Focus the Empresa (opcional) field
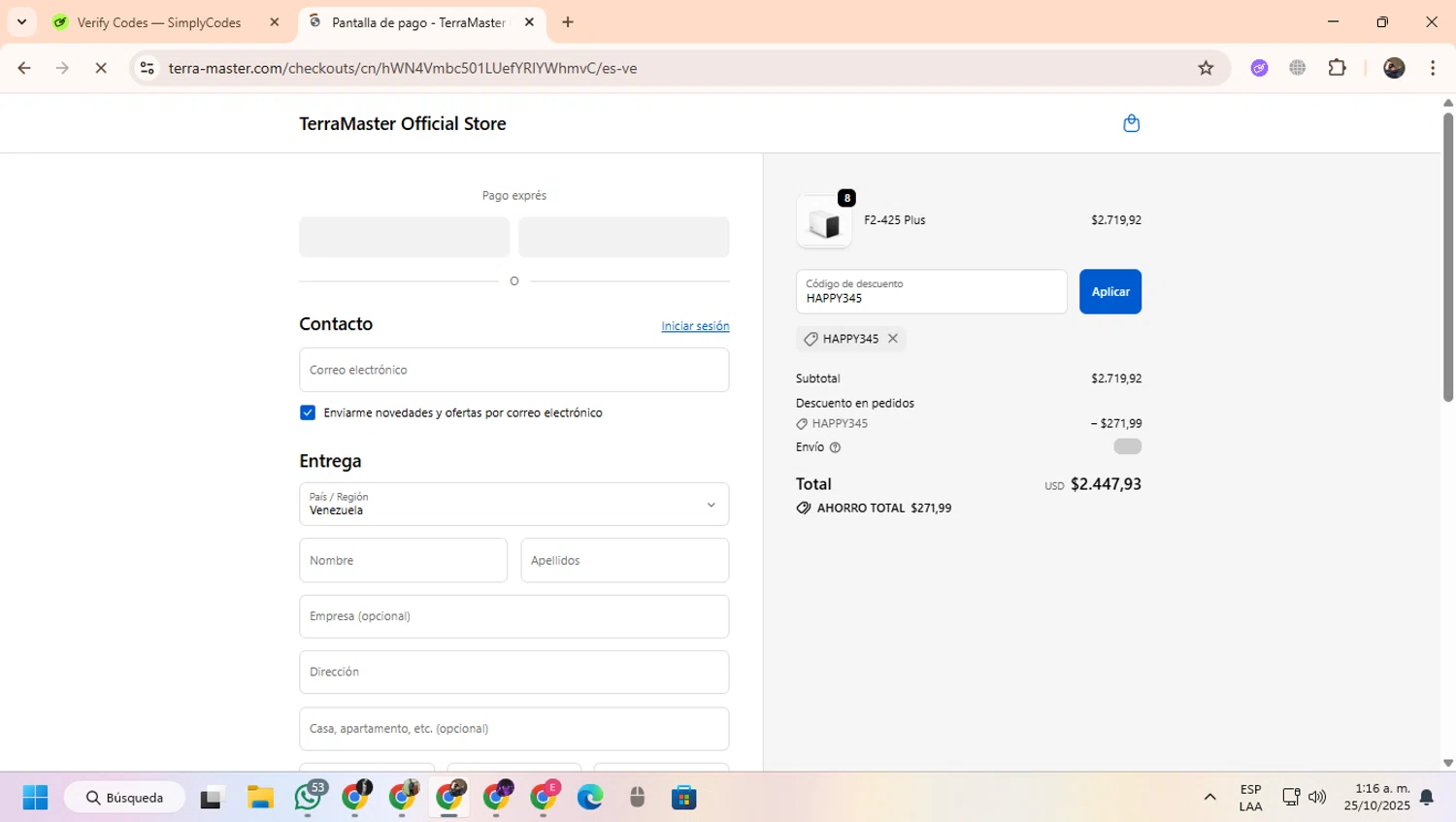The image size is (1456, 822). [x=514, y=616]
